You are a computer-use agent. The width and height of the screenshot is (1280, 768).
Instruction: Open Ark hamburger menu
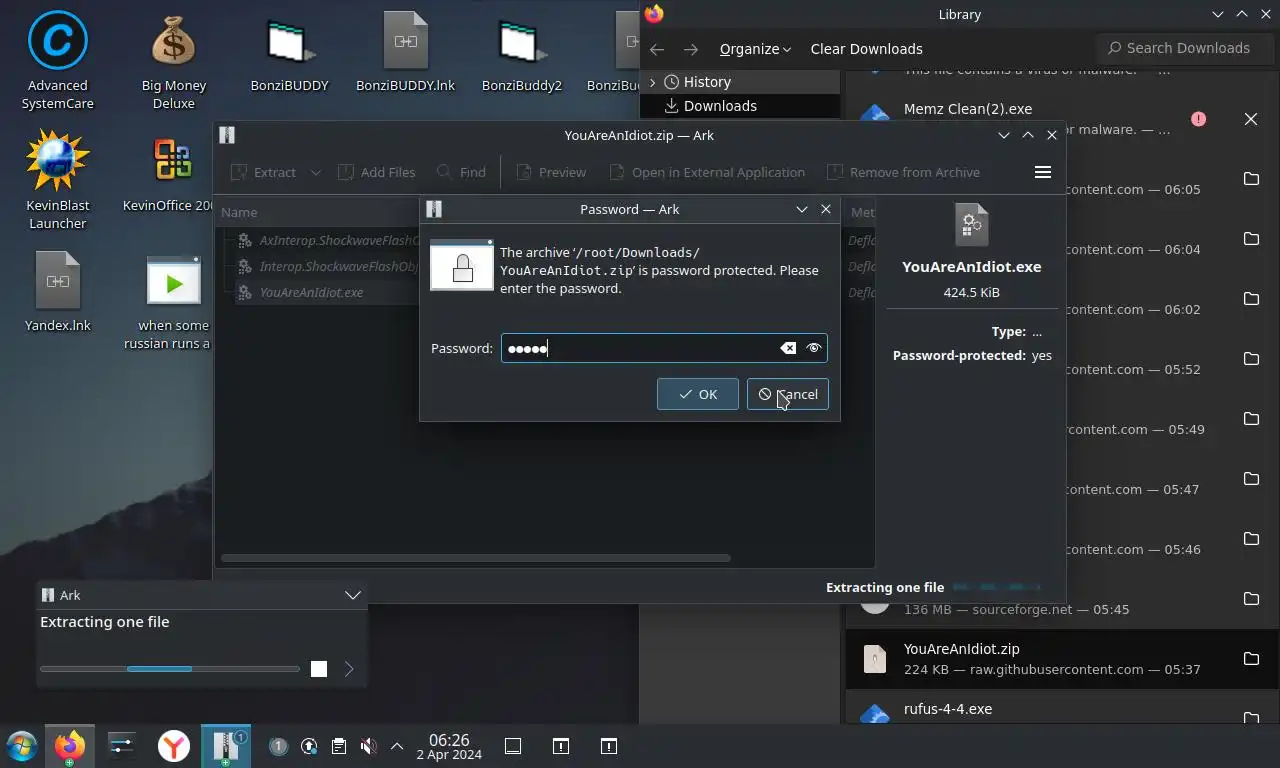[1042, 172]
